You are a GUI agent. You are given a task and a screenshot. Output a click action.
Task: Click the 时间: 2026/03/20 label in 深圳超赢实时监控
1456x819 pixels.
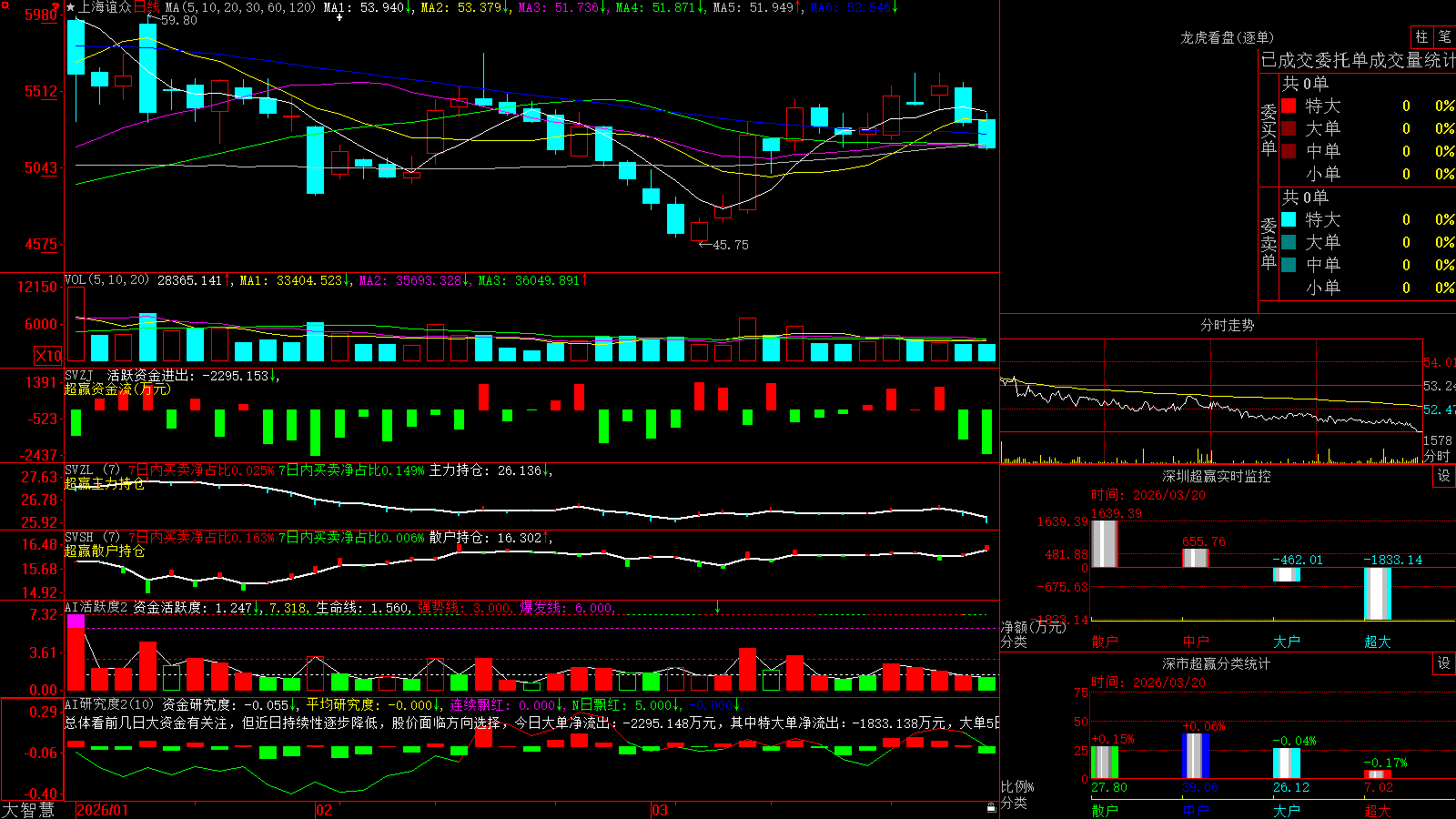1148,495
